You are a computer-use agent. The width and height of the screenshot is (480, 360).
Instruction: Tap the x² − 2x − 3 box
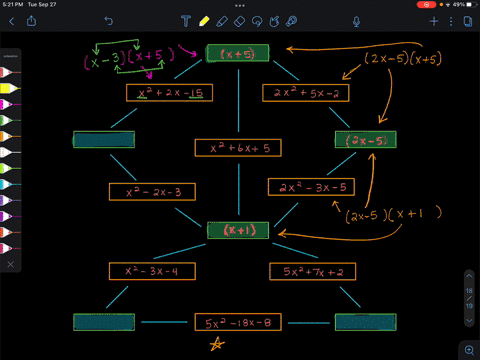(x=152, y=192)
